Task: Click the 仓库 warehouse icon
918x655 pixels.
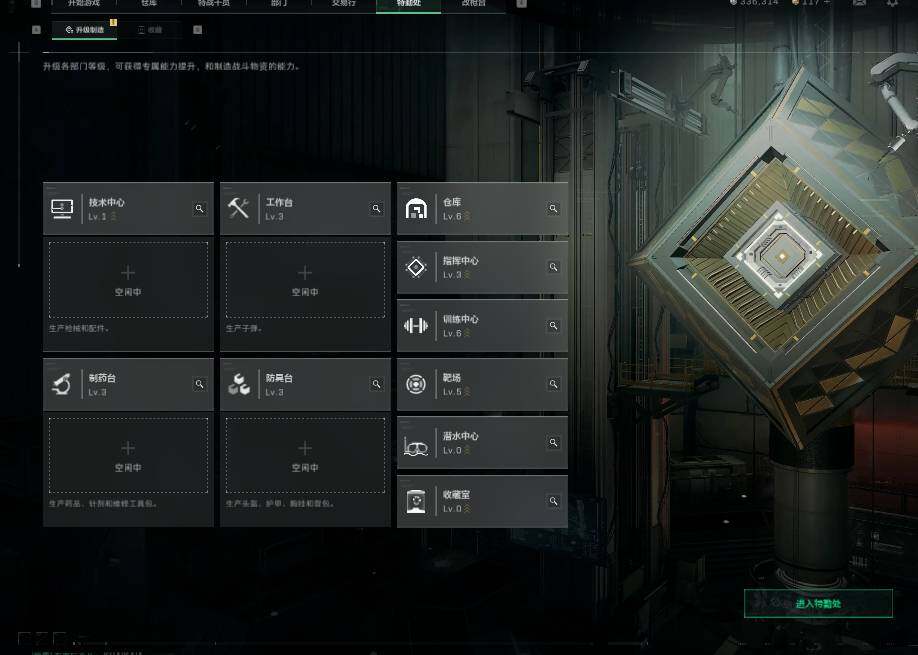Action: click(x=416, y=208)
